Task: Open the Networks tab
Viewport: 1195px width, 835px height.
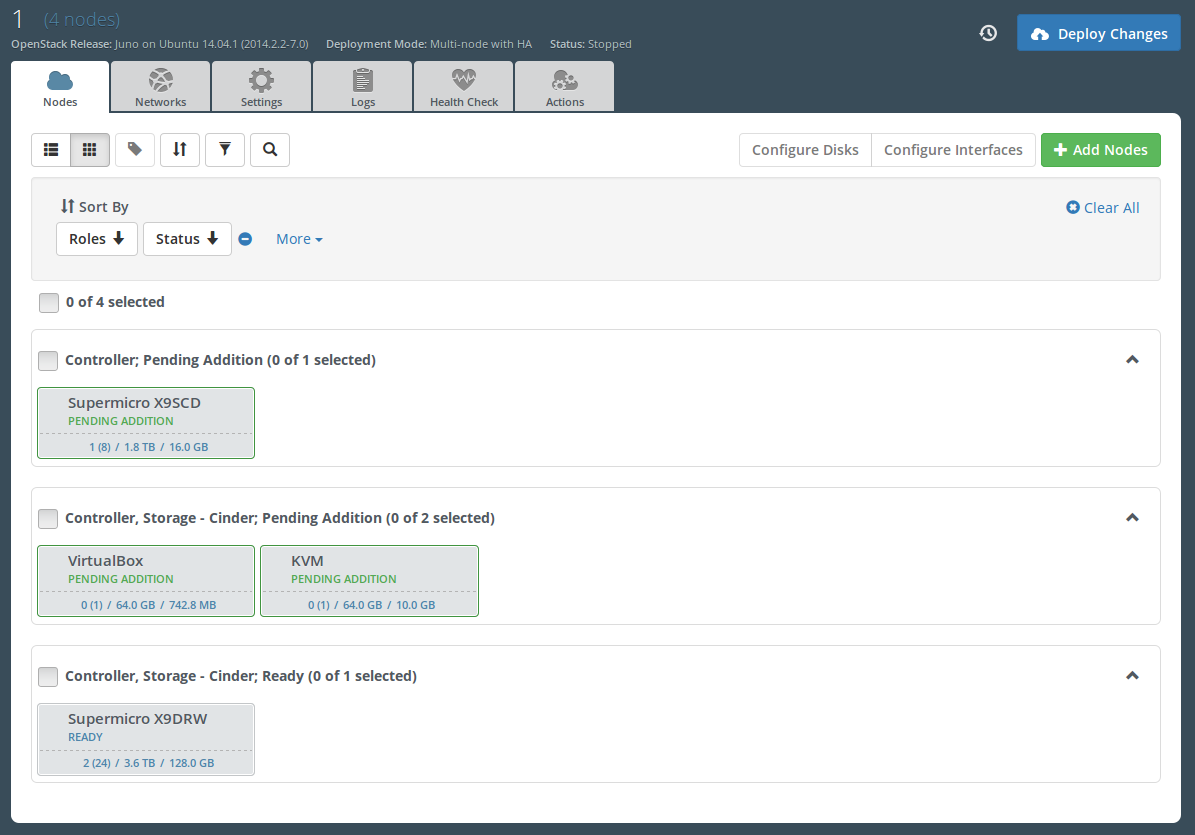Action: [x=161, y=87]
